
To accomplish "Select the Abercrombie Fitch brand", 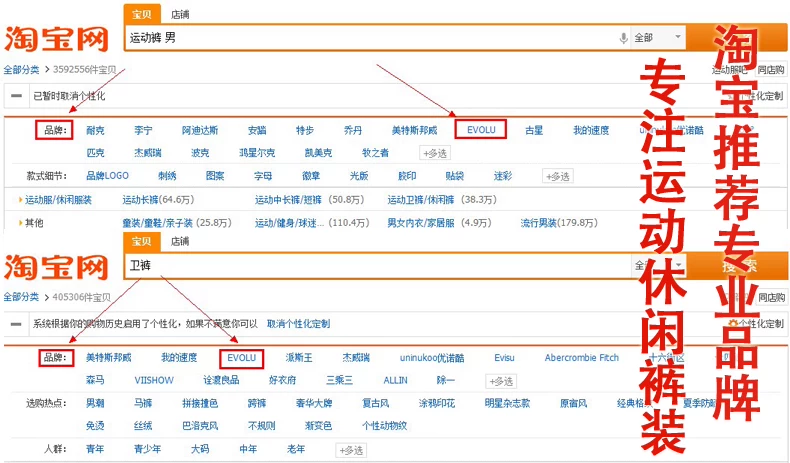I will click(x=581, y=358).
